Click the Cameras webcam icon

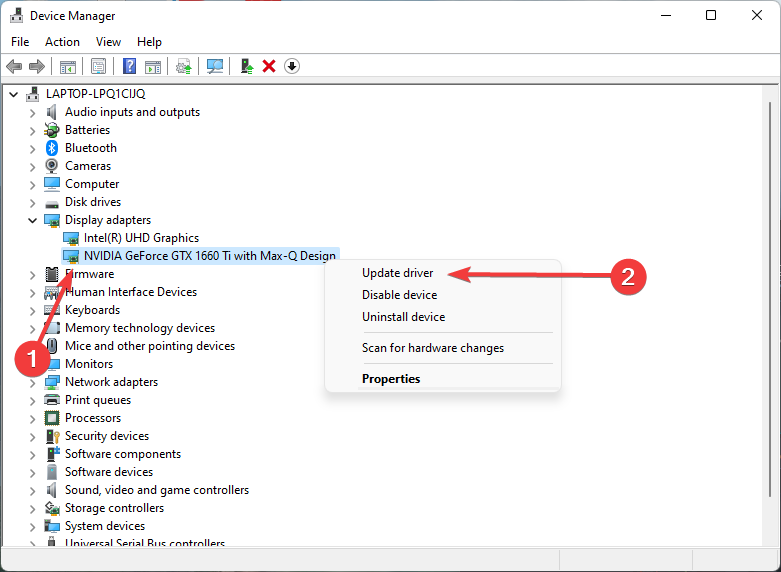52,166
